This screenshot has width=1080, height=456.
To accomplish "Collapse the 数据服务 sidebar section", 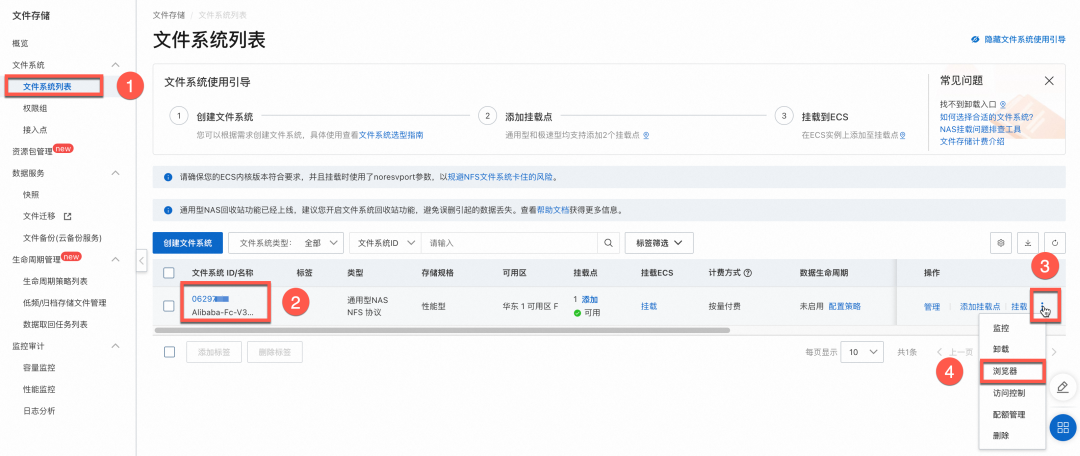I will click(116, 173).
